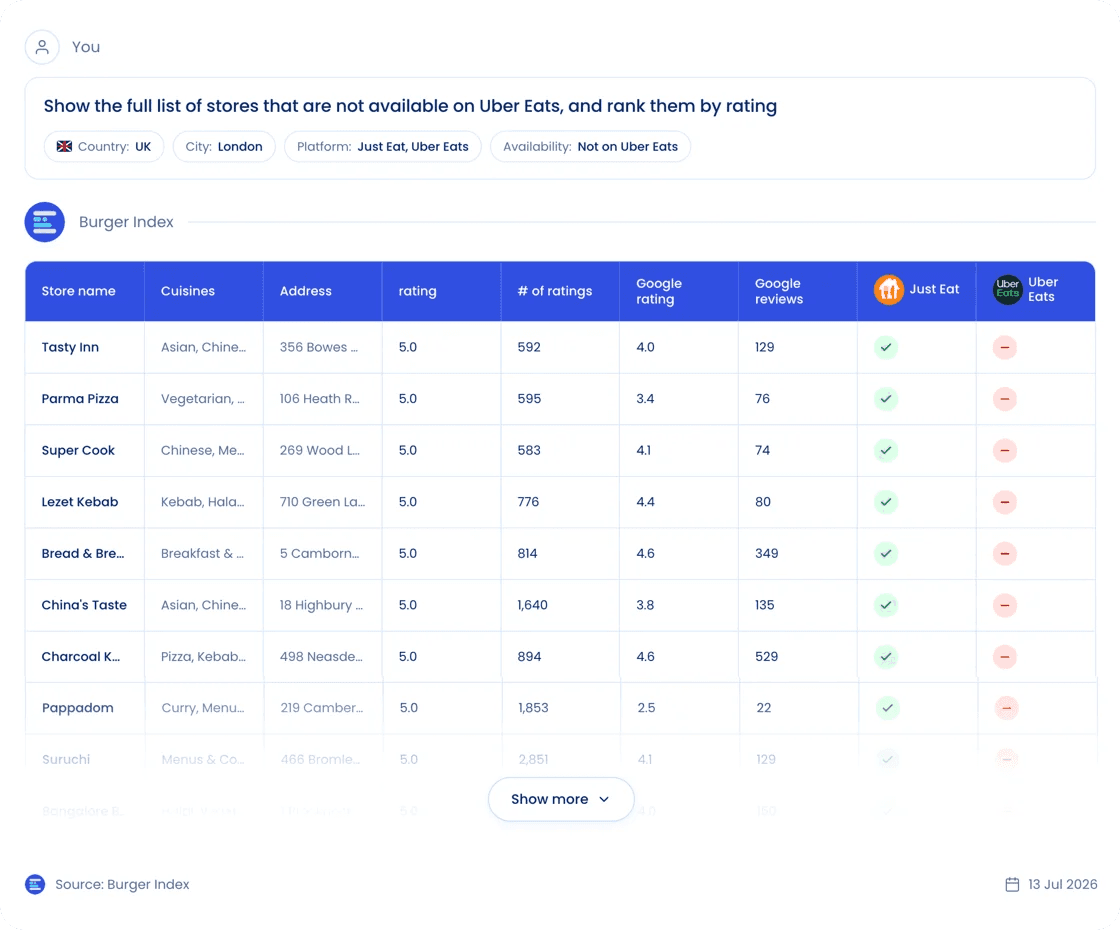Click Tasty Inn's Uber Eats minus icon

coord(1005,347)
